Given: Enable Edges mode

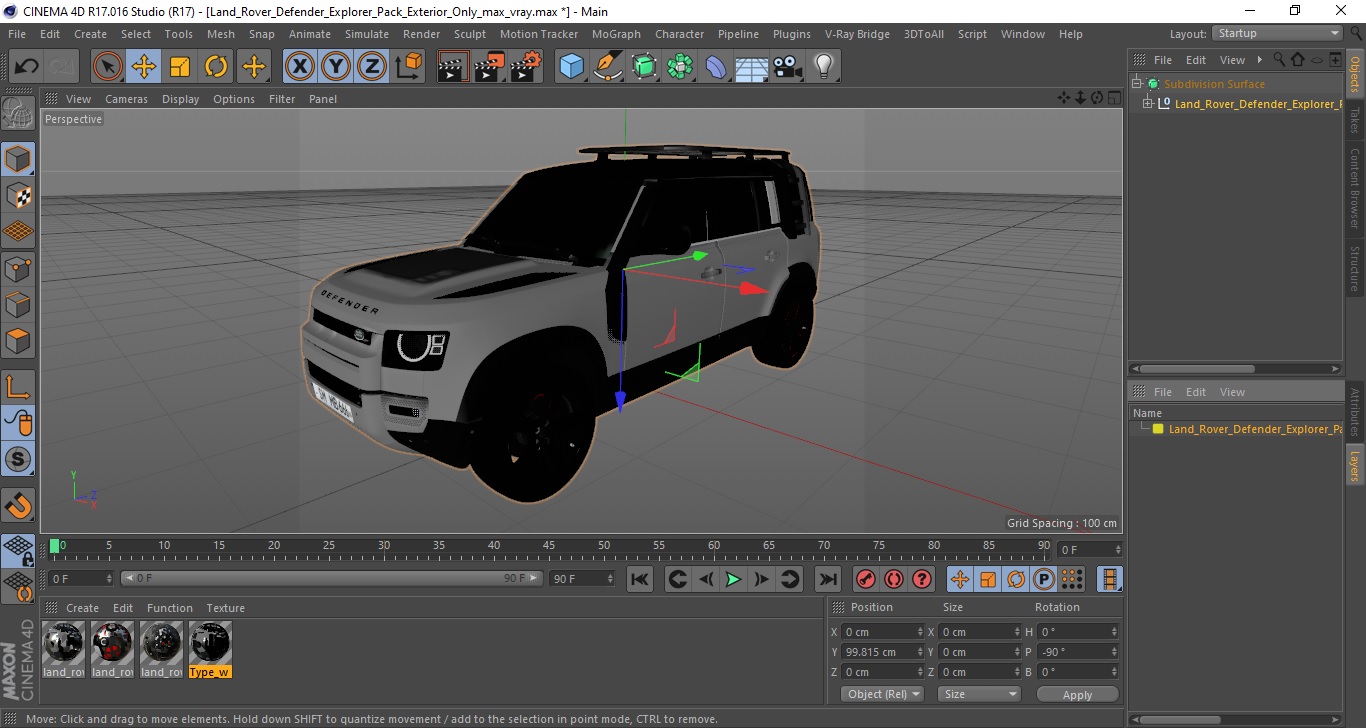Looking at the screenshot, I should click(x=18, y=304).
